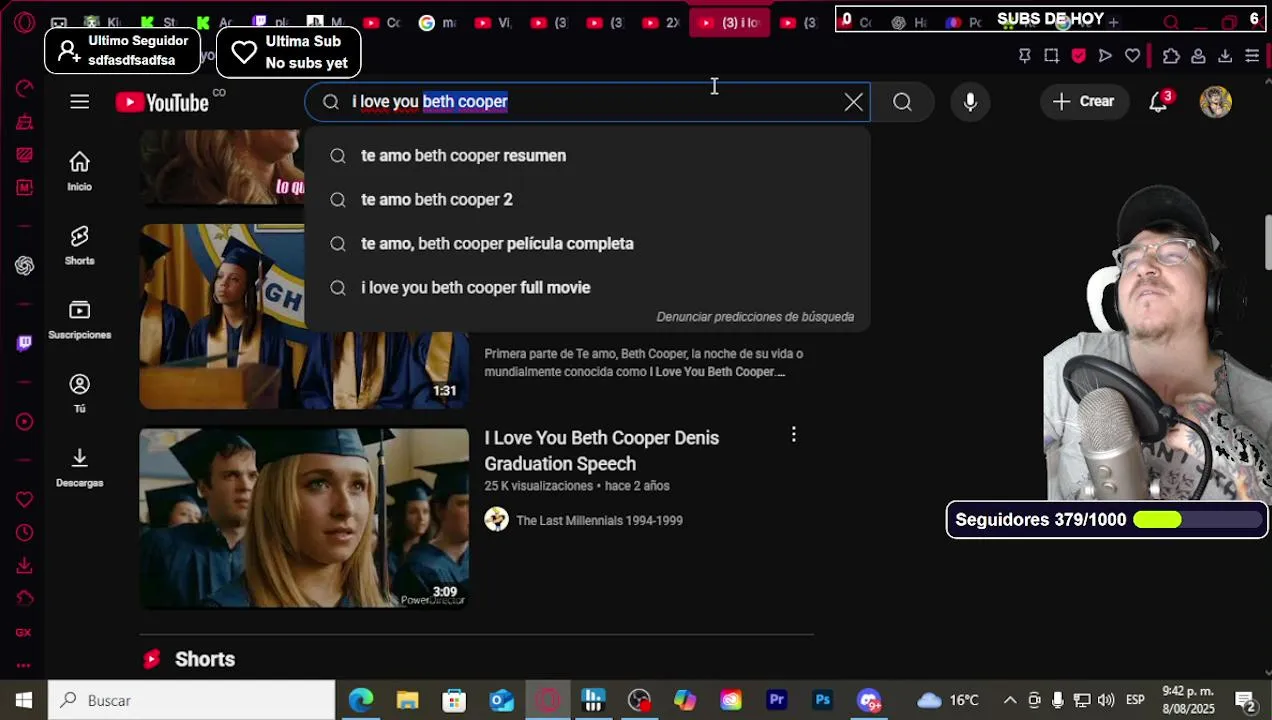Open The Last Millennials 1994-1999 channel
This screenshot has height=720, width=1272.
[x=599, y=521]
